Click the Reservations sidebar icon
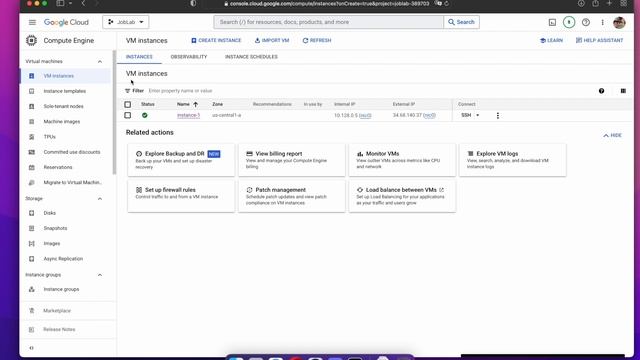The height and width of the screenshot is (360, 640). point(31,167)
